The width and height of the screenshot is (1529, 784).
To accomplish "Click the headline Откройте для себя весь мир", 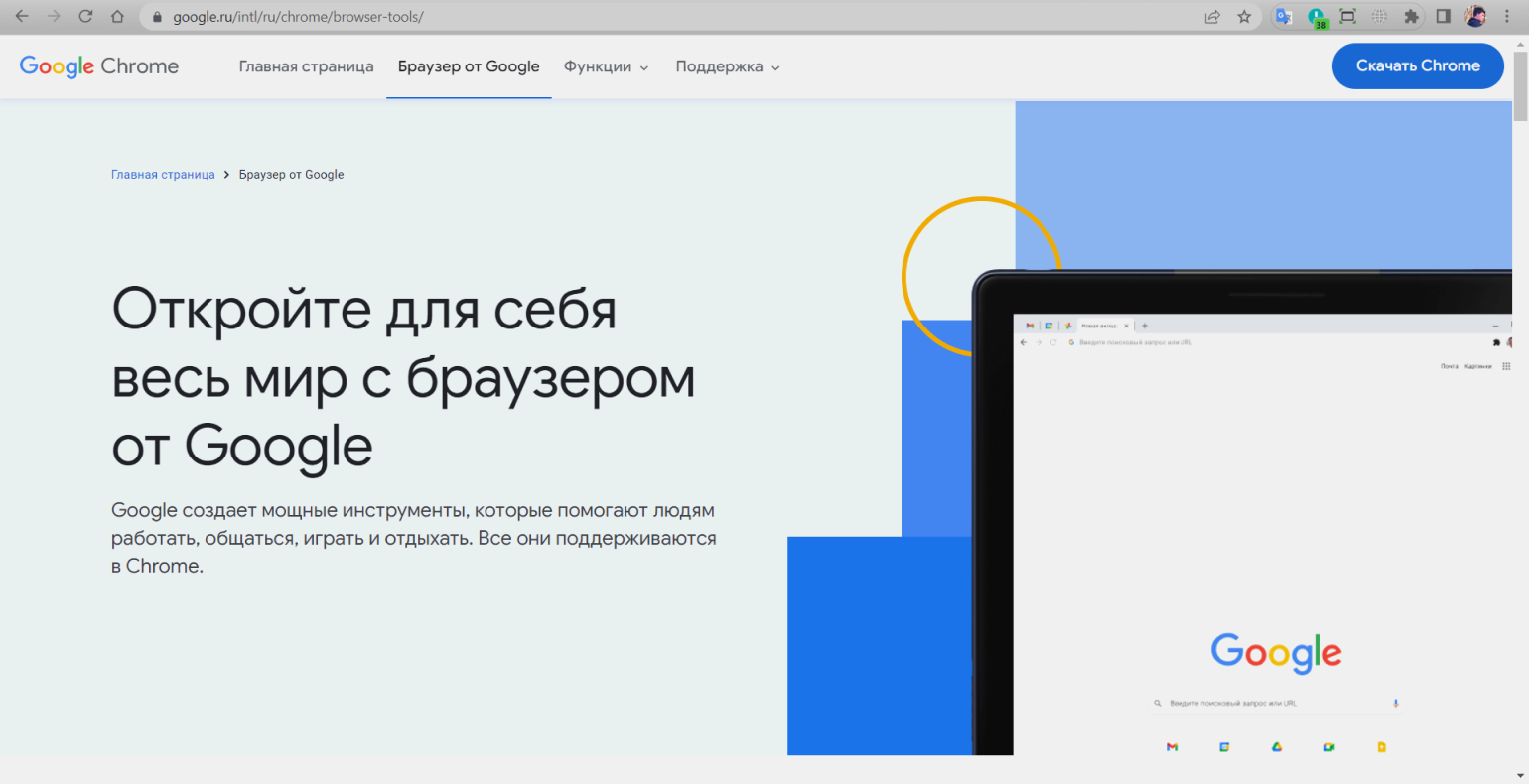I will [x=403, y=377].
